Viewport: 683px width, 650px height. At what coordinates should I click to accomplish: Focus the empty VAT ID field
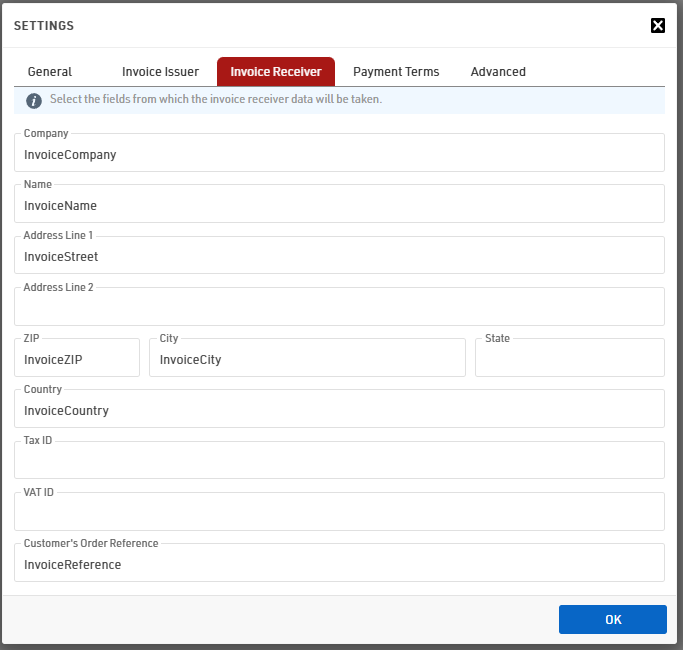pos(339,513)
